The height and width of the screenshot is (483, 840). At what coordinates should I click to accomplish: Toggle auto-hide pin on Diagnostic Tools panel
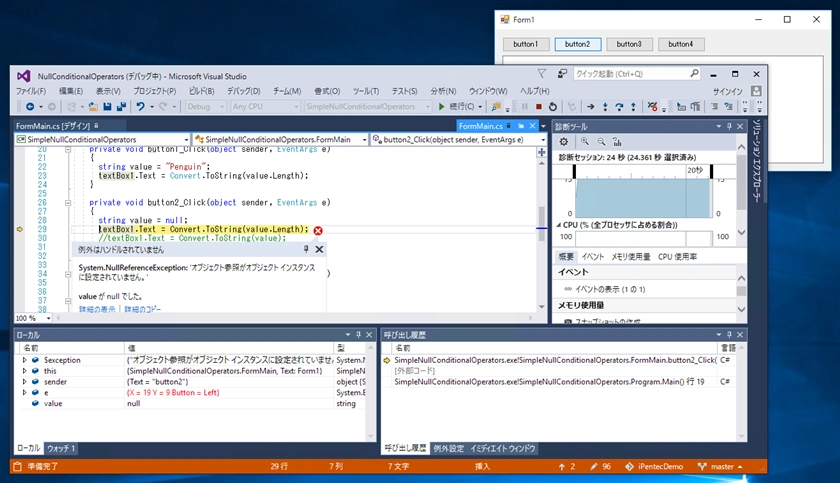(729, 126)
